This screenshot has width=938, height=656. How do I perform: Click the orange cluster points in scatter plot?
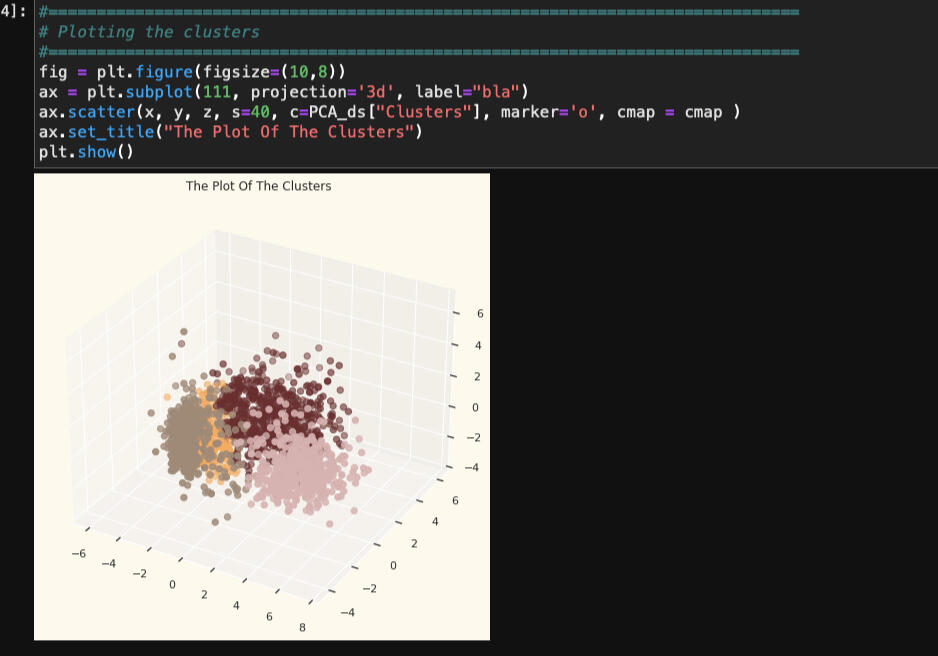click(x=222, y=440)
